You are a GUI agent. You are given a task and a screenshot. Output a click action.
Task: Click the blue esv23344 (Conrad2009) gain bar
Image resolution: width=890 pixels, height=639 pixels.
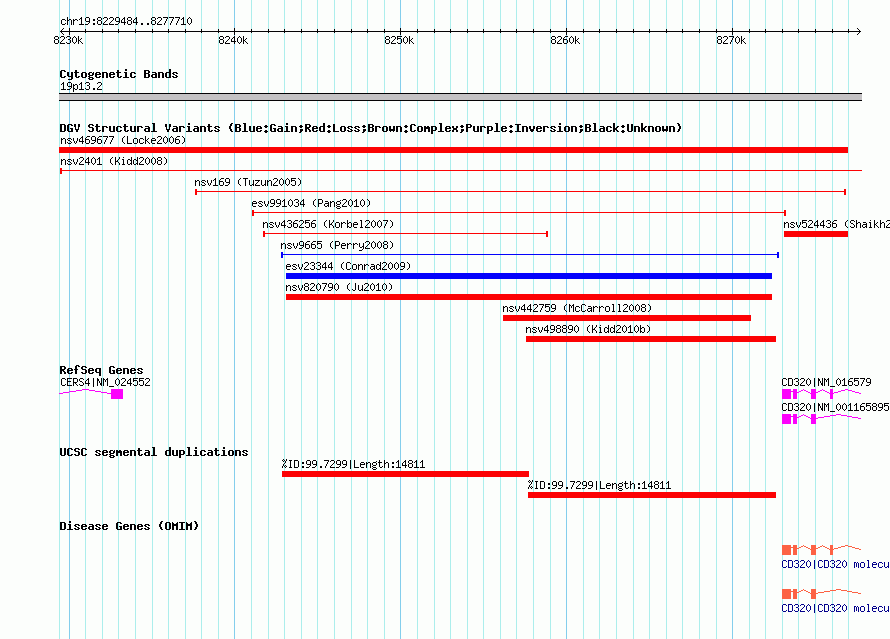(528, 276)
